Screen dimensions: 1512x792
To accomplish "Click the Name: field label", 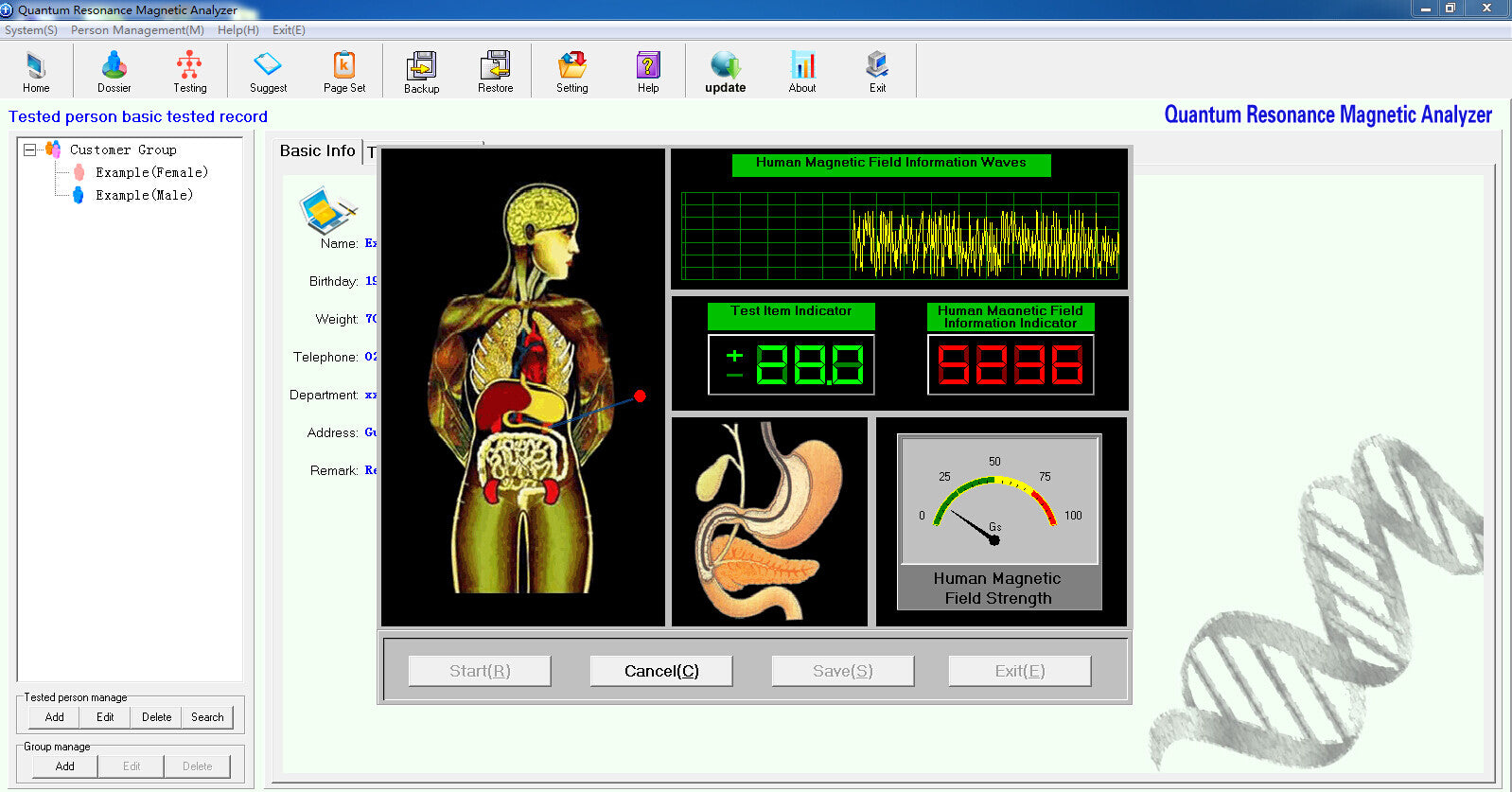I will [x=339, y=243].
